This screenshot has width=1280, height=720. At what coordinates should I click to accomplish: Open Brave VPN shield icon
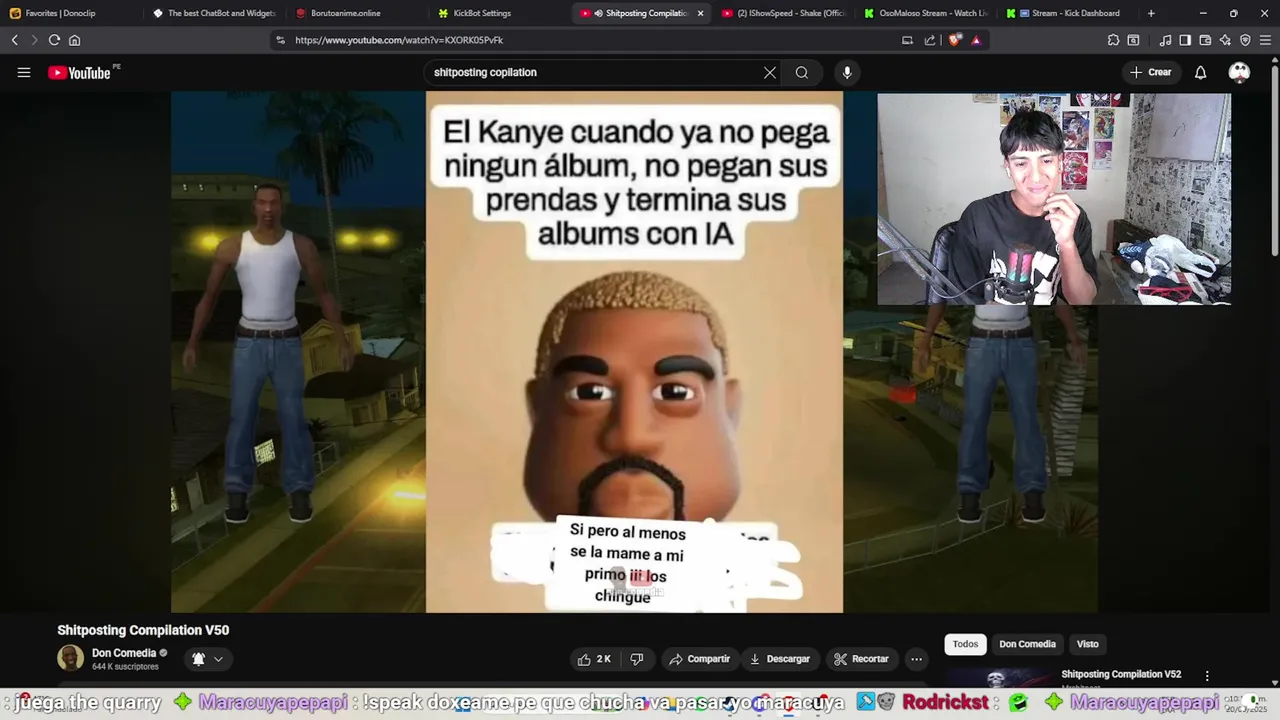tap(1245, 40)
